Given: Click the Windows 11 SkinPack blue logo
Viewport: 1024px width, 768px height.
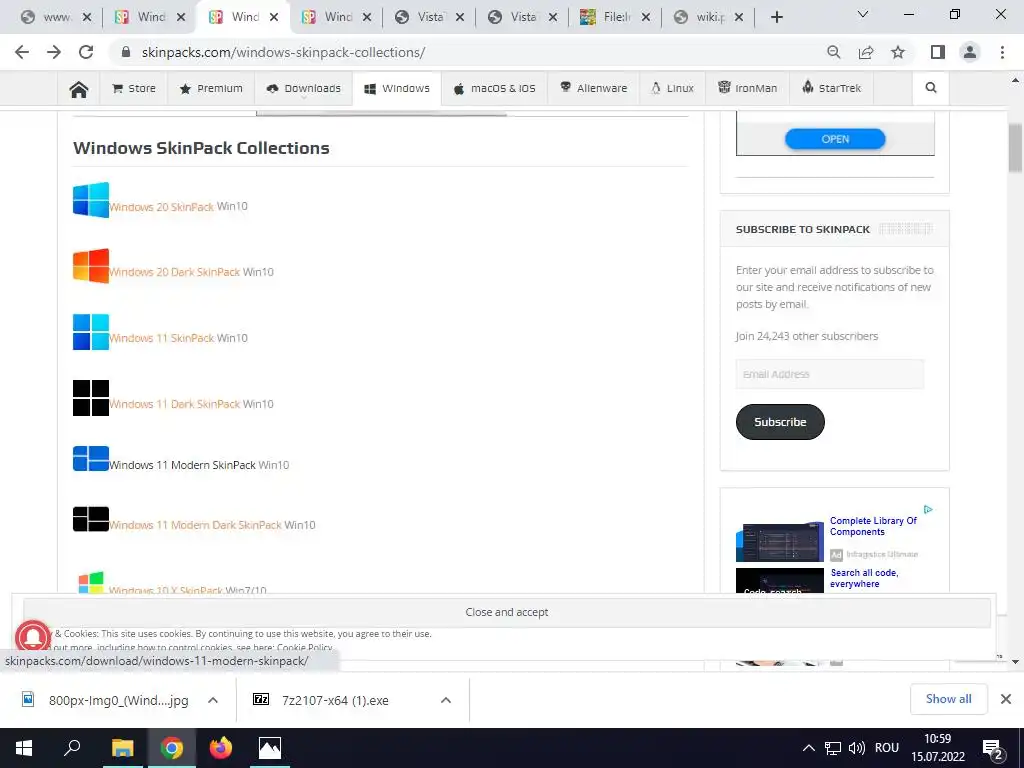Looking at the screenshot, I should tap(91, 332).
